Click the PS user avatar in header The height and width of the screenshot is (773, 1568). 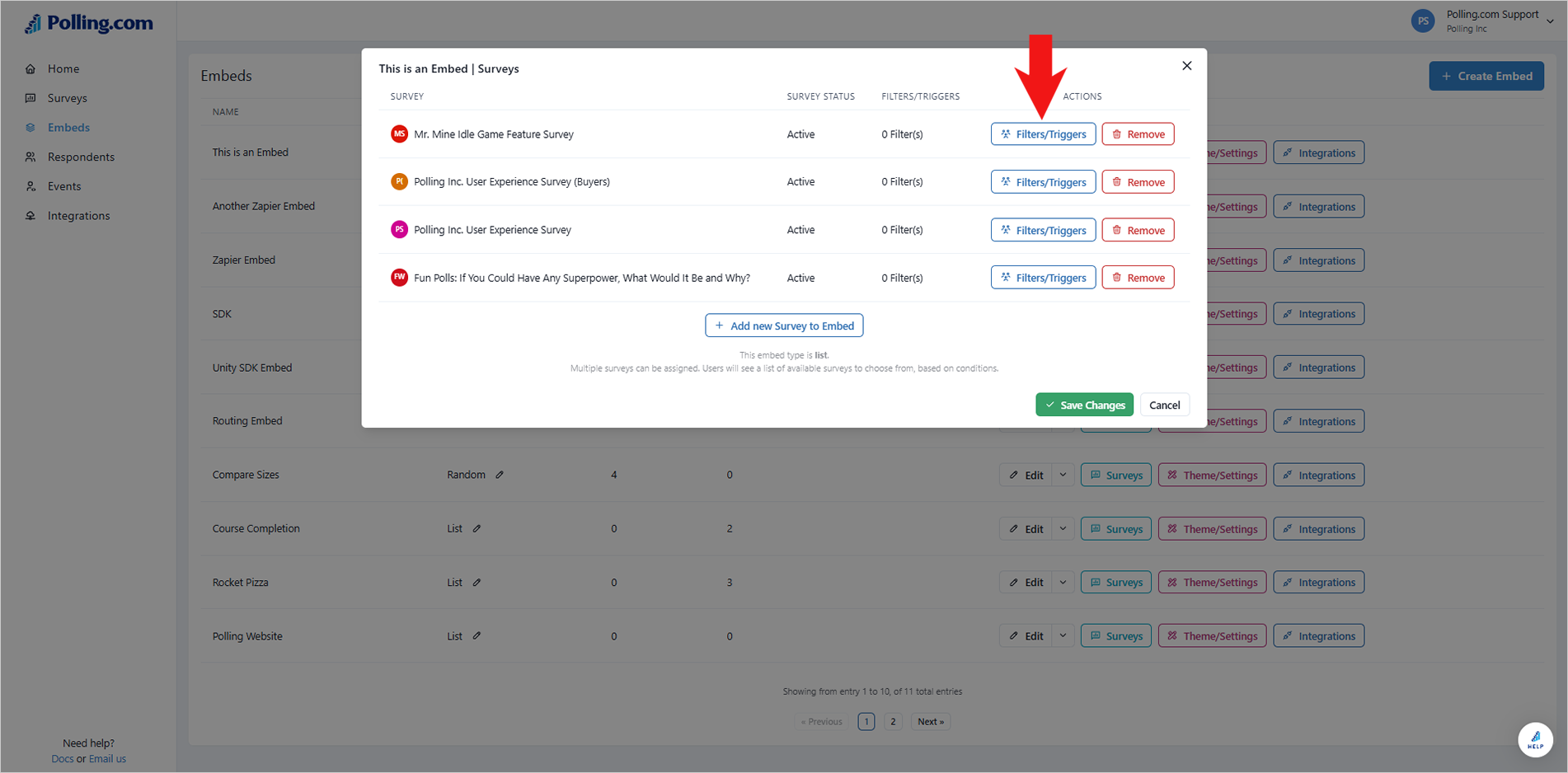click(1423, 21)
